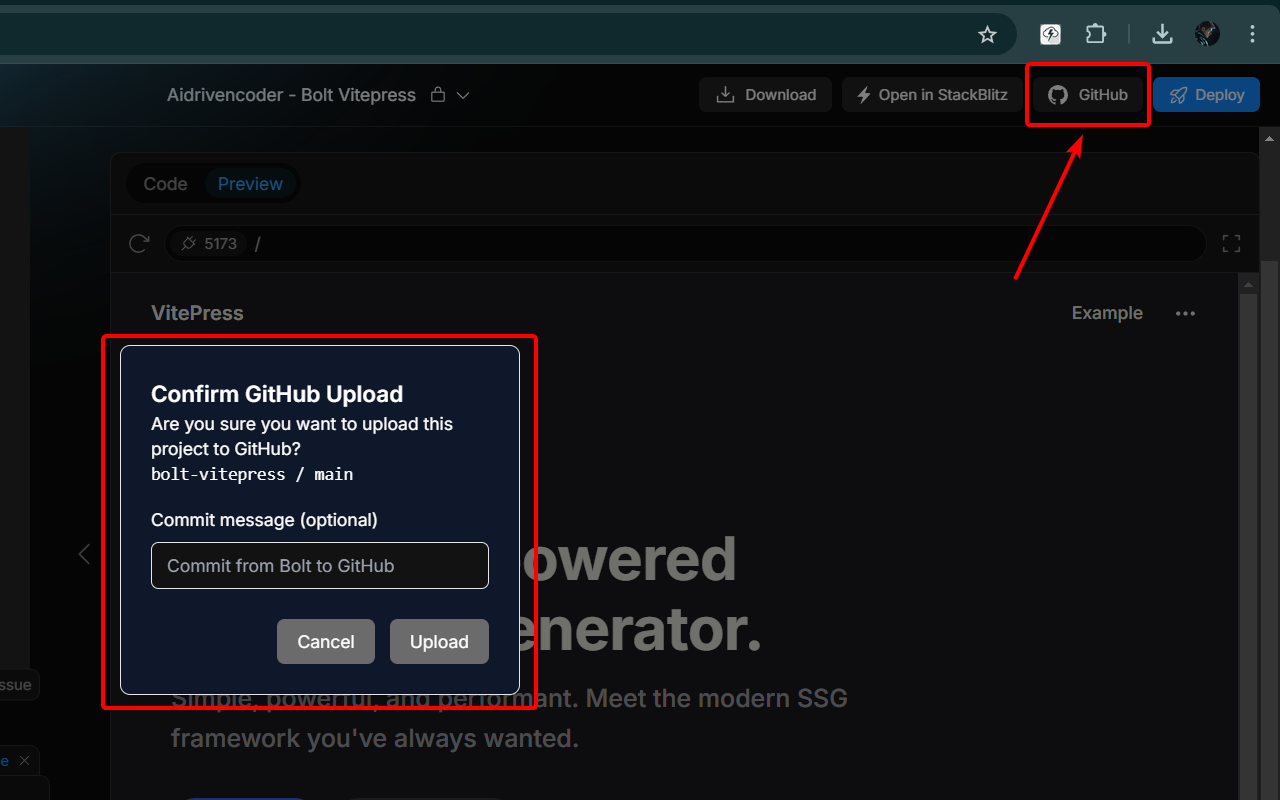The width and height of the screenshot is (1280, 800).
Task: Click the Download button
Action: (x=766, y=95)
